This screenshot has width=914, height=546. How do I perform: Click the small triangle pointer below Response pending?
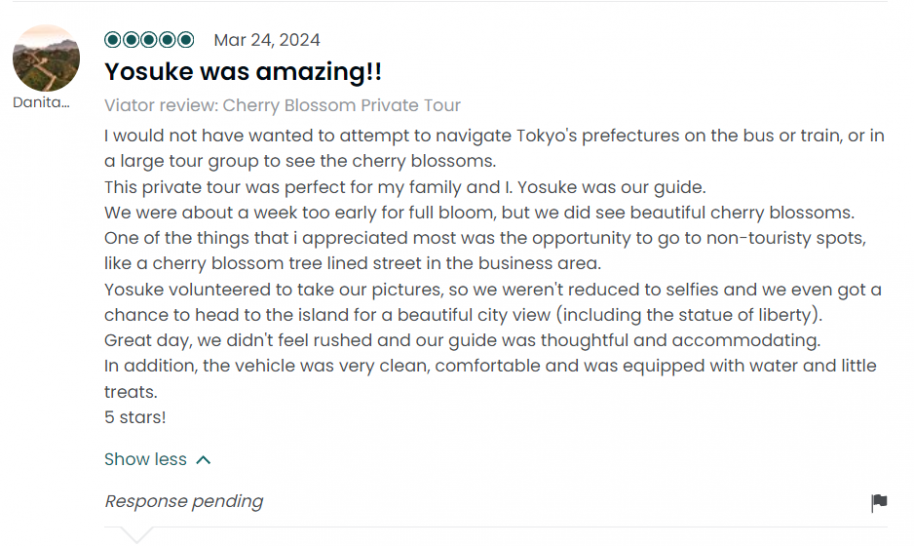(x=136, y=536)
